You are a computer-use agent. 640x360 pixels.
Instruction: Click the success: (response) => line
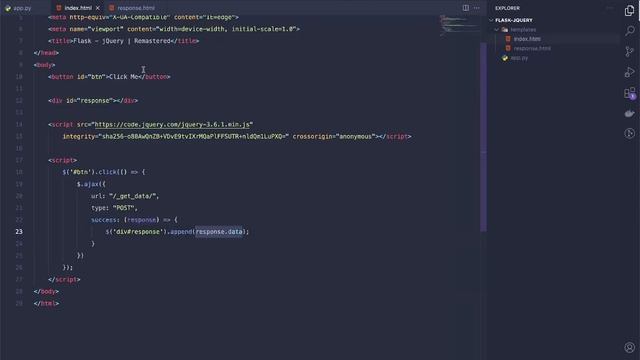pos(134,220)
